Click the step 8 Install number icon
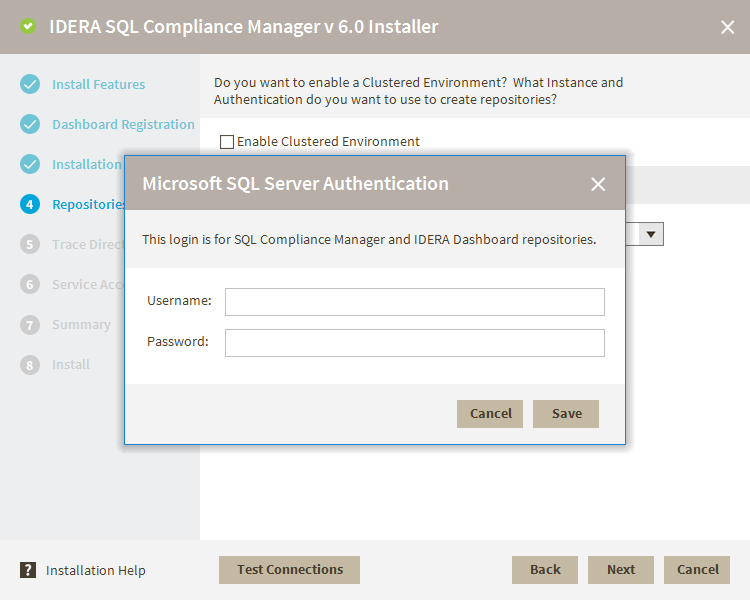The width and height of the screenshot is (750, 600). click(x=30, y=364)
